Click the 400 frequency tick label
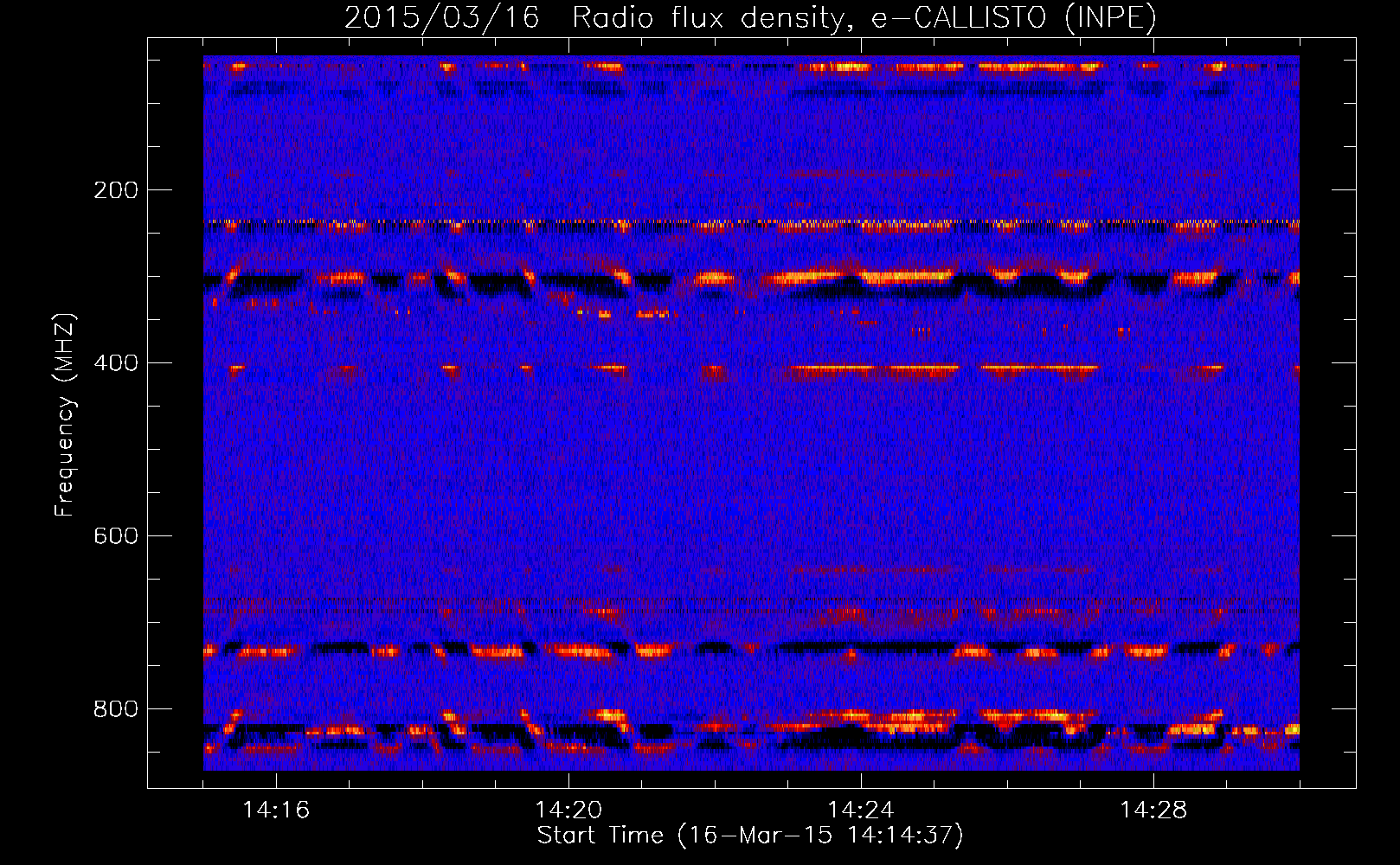This screenshot has width=1400, height=865. click(115, 363)
